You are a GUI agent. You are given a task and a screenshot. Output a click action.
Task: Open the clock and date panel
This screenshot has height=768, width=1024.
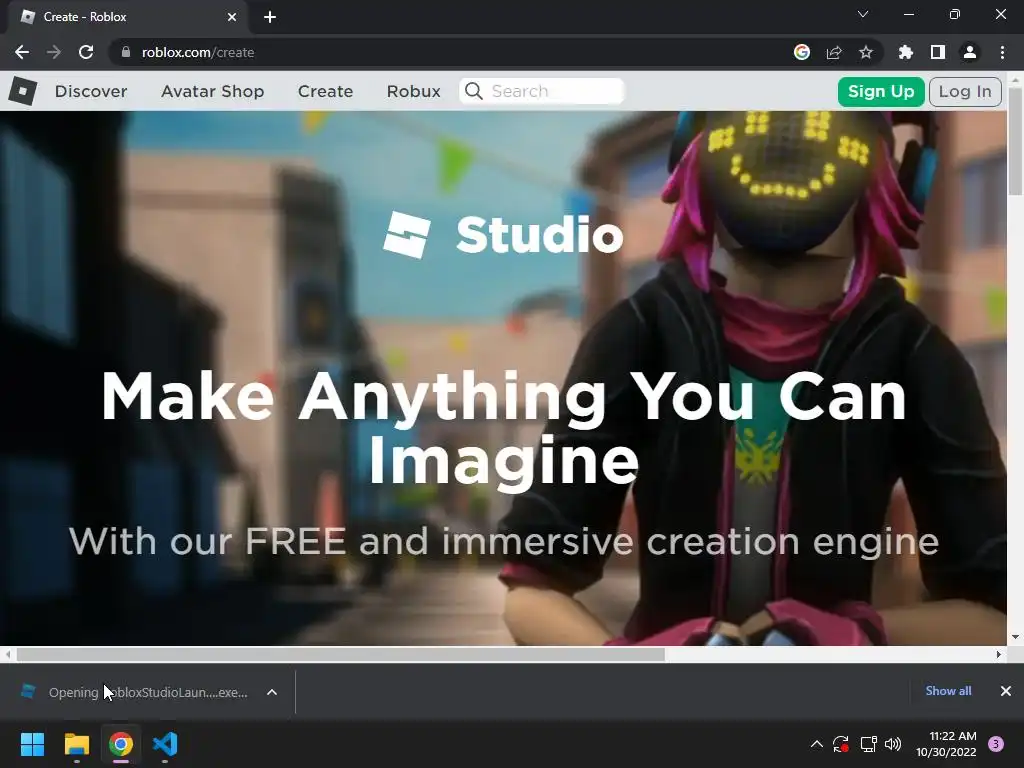click(946, 744)
